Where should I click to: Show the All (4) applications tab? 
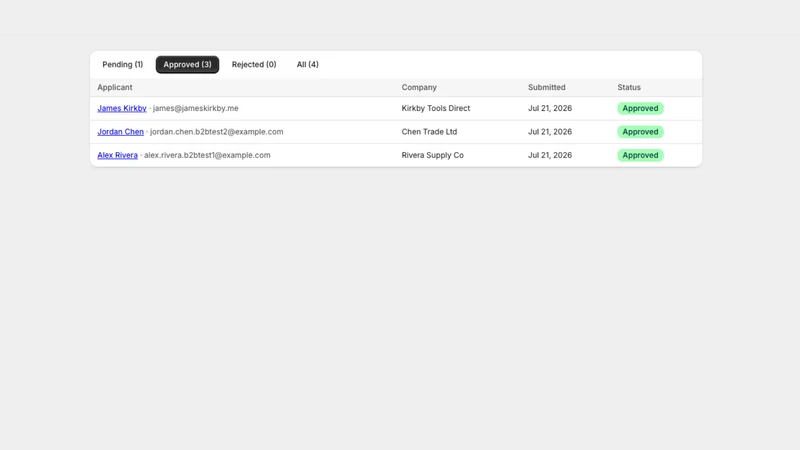[x=308, y=64]
